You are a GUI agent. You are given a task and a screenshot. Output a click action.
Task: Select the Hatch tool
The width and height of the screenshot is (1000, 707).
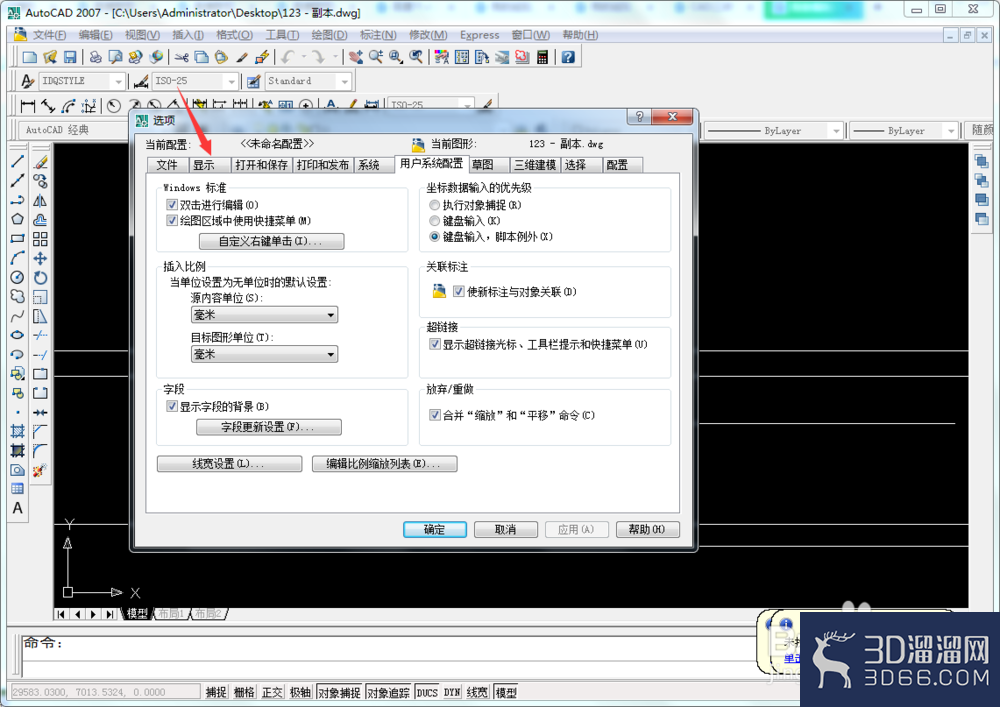18,431
